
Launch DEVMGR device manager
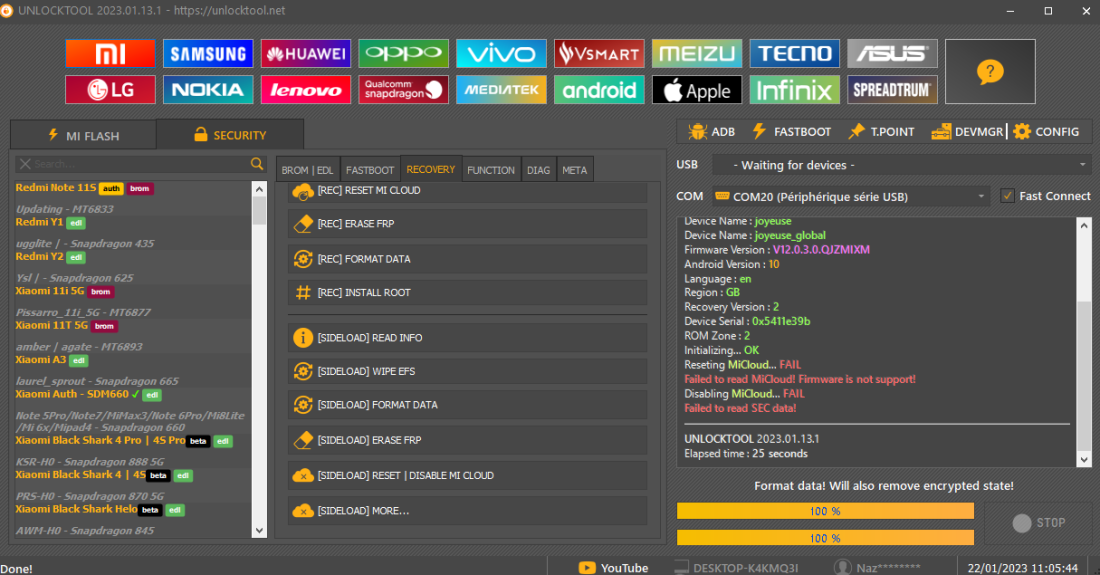tap(967, 131)
